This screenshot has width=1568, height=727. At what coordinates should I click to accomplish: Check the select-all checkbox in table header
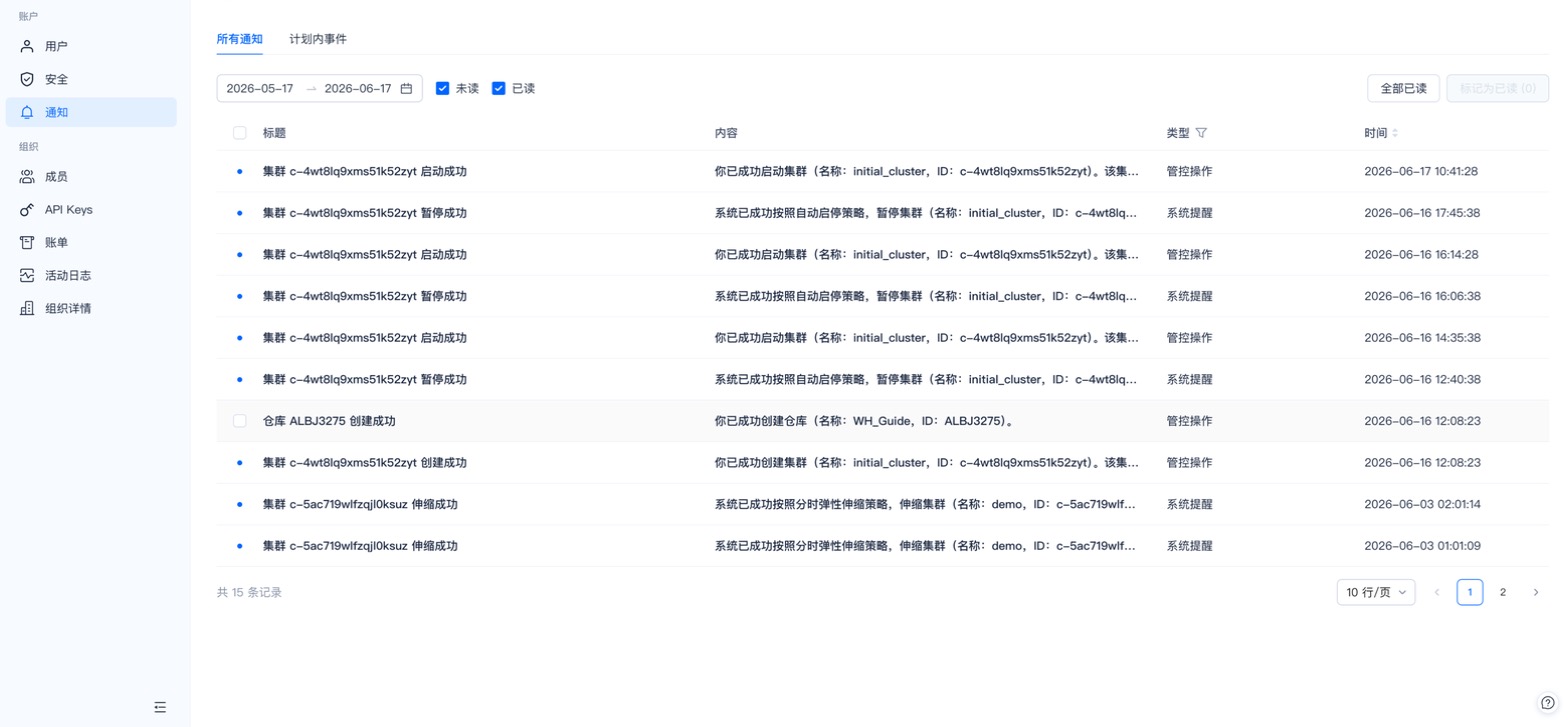pyautogui.click(x=240, y=133)
